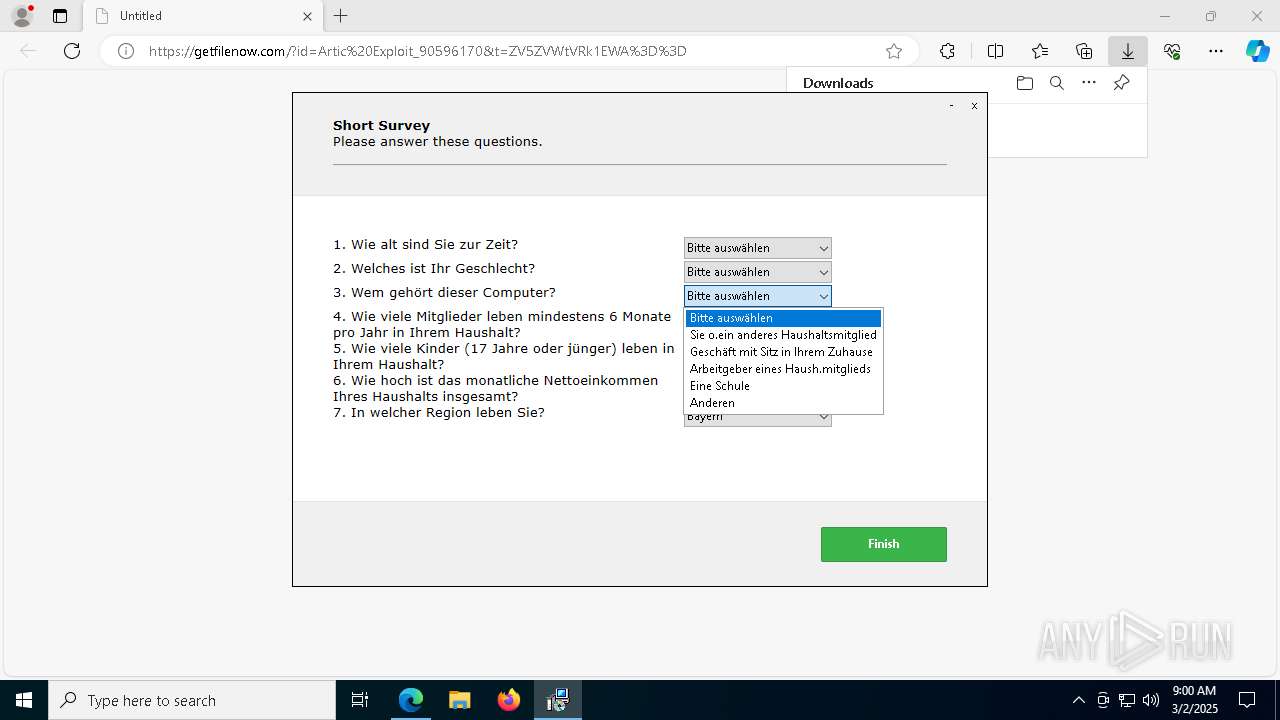The image size is (1280, 720).
Task: Choose 'Anderen' option
Action: coord(783,403)
